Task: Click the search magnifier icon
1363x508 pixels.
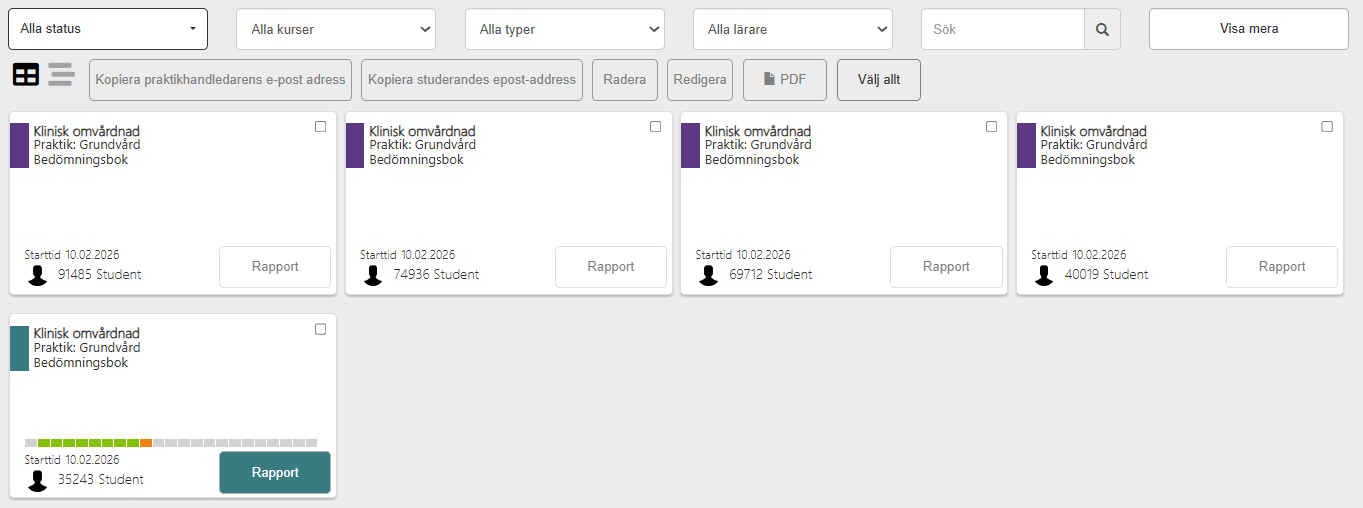Action: pos(1102,30)
